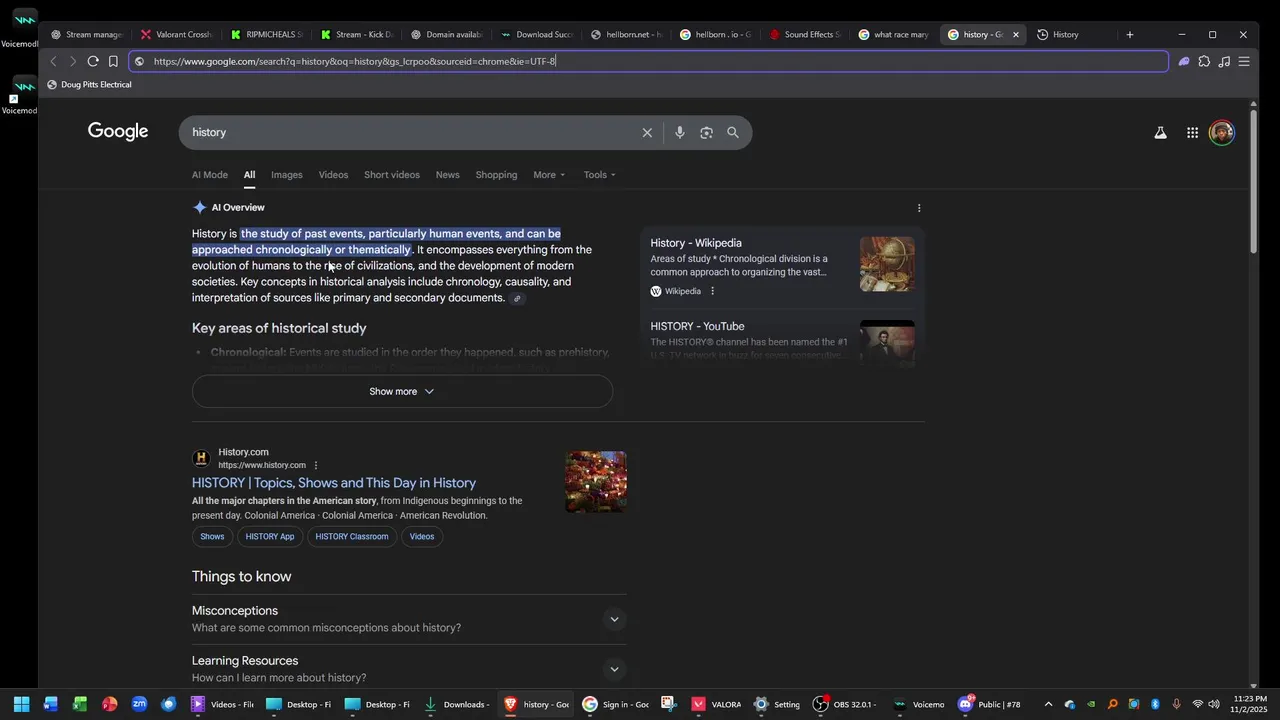Click the bookmark icon beside the address bar
The height and width of the screenshot is (720, 1280).
pos(113,61)
